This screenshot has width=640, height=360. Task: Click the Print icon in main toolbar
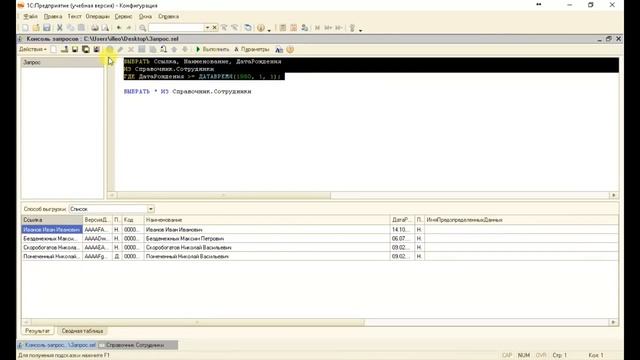coord(95,28)
